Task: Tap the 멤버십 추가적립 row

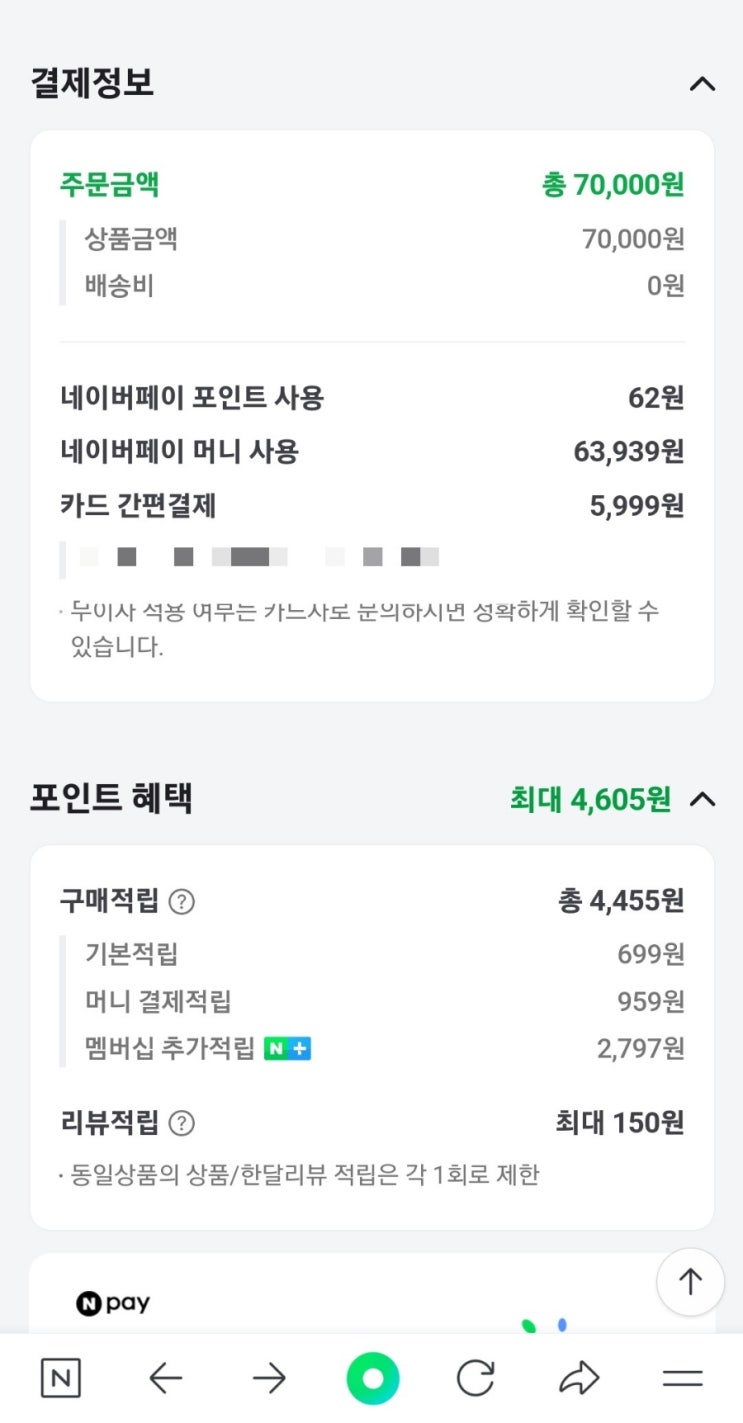Action: coord(170,1049)
